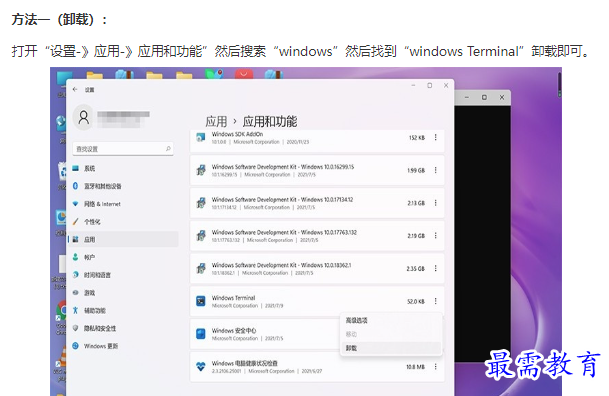Screen dimensions: 609x396
Task: Open the 游戏 settings category
Action: (123, 293)
